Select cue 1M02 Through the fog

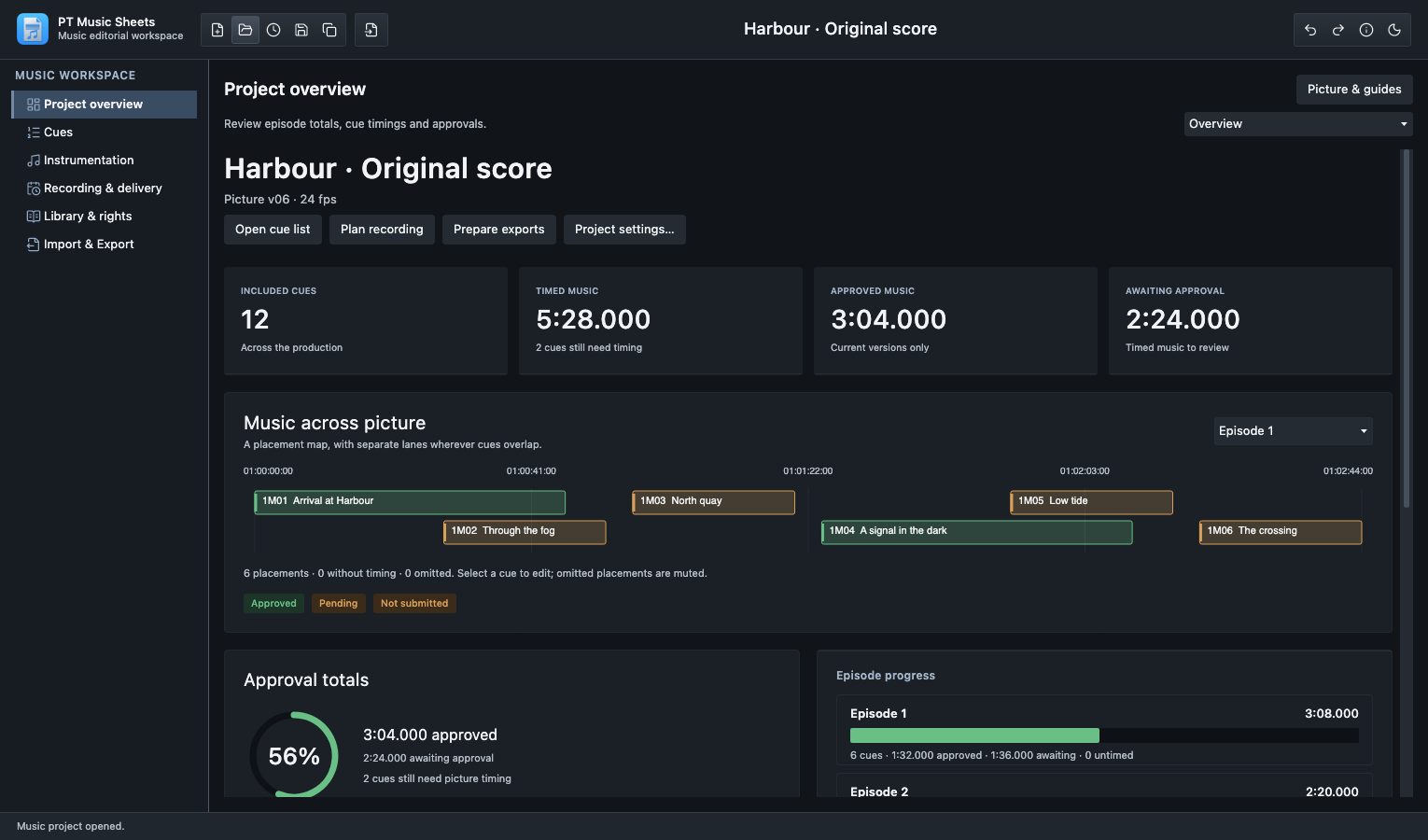pyautogui.click(x=525, y=532)
